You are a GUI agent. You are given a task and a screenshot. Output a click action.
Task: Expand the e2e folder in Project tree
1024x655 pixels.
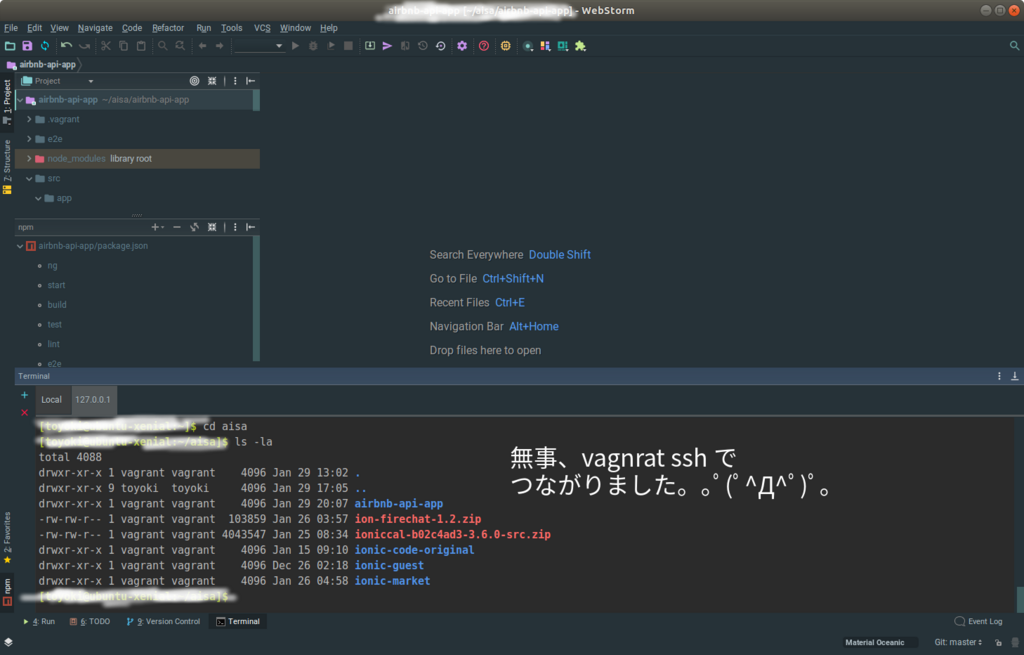[x=29, y=139]
